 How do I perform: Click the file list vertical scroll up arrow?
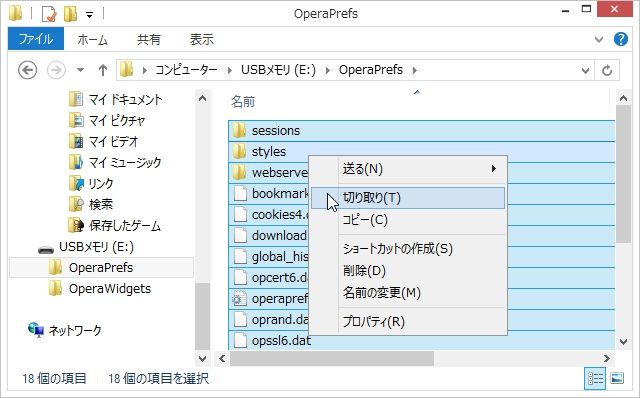point(623,98)
